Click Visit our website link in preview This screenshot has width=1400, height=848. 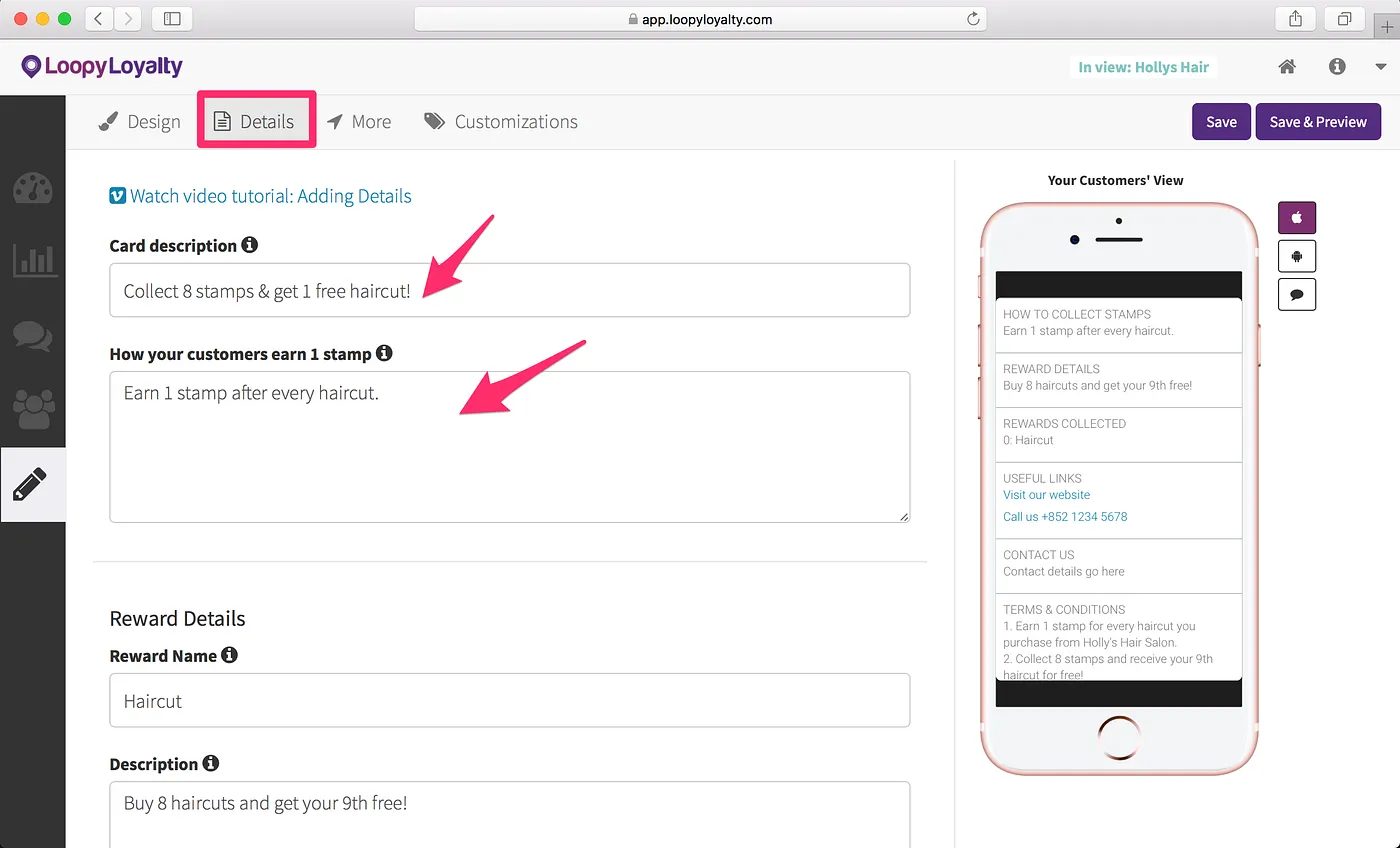point(1046,495)
